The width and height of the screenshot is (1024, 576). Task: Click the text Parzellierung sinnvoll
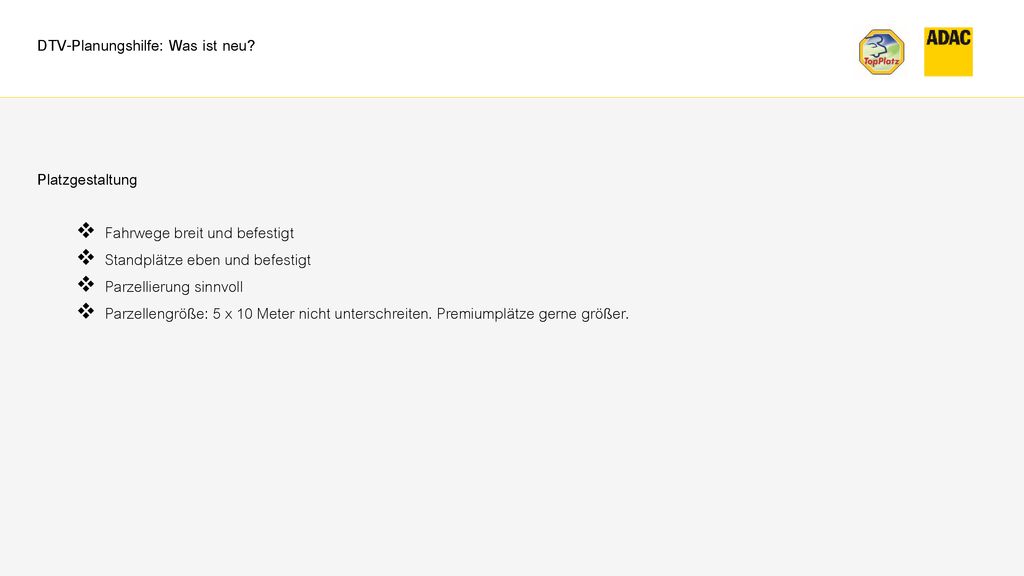click(174, 287)
